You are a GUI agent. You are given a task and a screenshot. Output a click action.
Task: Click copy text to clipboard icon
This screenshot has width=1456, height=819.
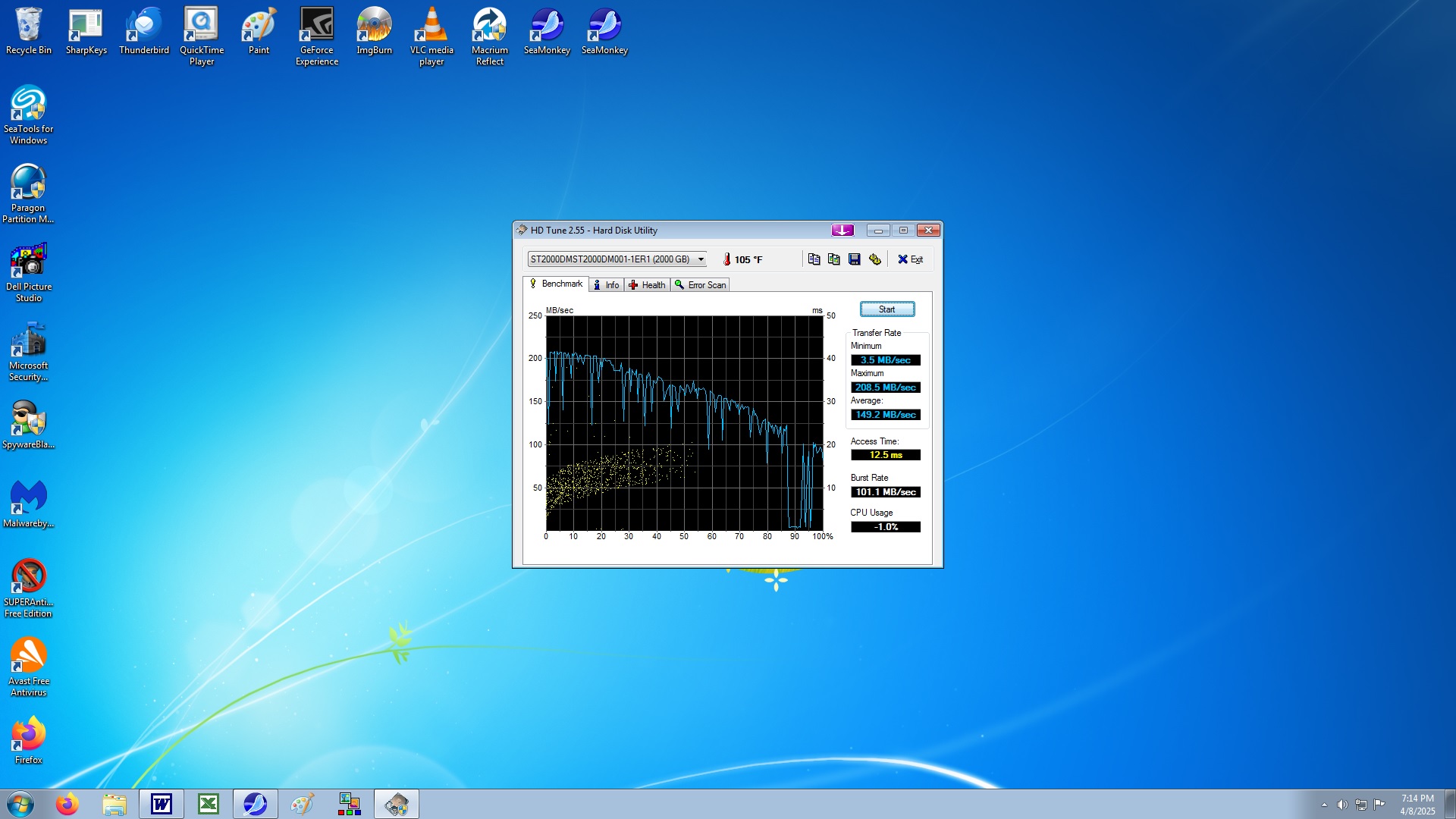click(814, 259)
